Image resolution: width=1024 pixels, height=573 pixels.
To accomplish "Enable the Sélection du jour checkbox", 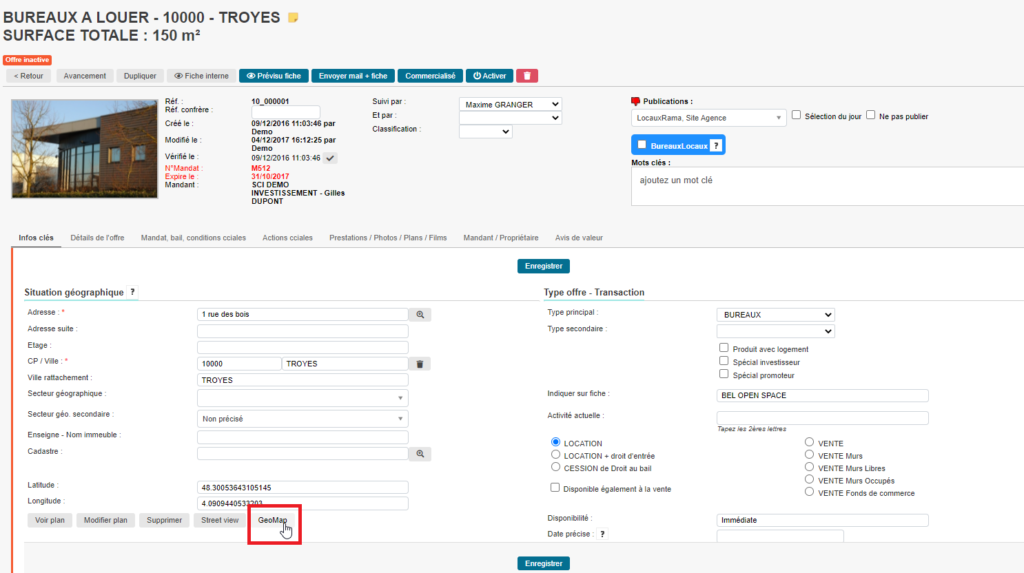I will click(796, 115).
